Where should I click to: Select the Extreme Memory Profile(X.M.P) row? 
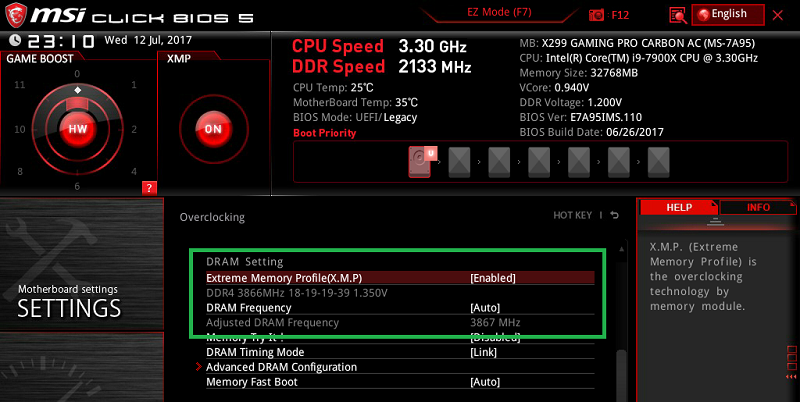tap(400, 278)
